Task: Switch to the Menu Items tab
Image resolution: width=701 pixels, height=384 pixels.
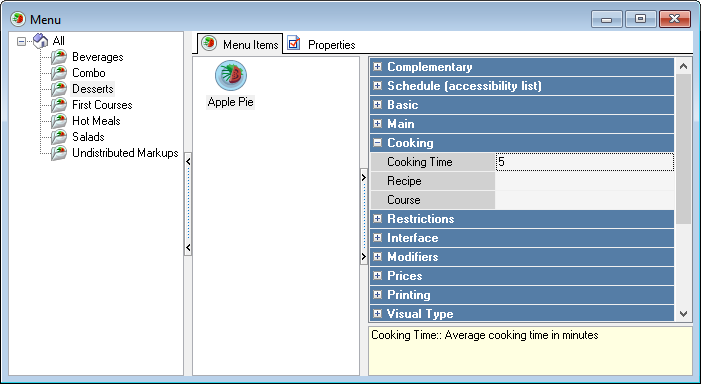Action: coord(240,44)
